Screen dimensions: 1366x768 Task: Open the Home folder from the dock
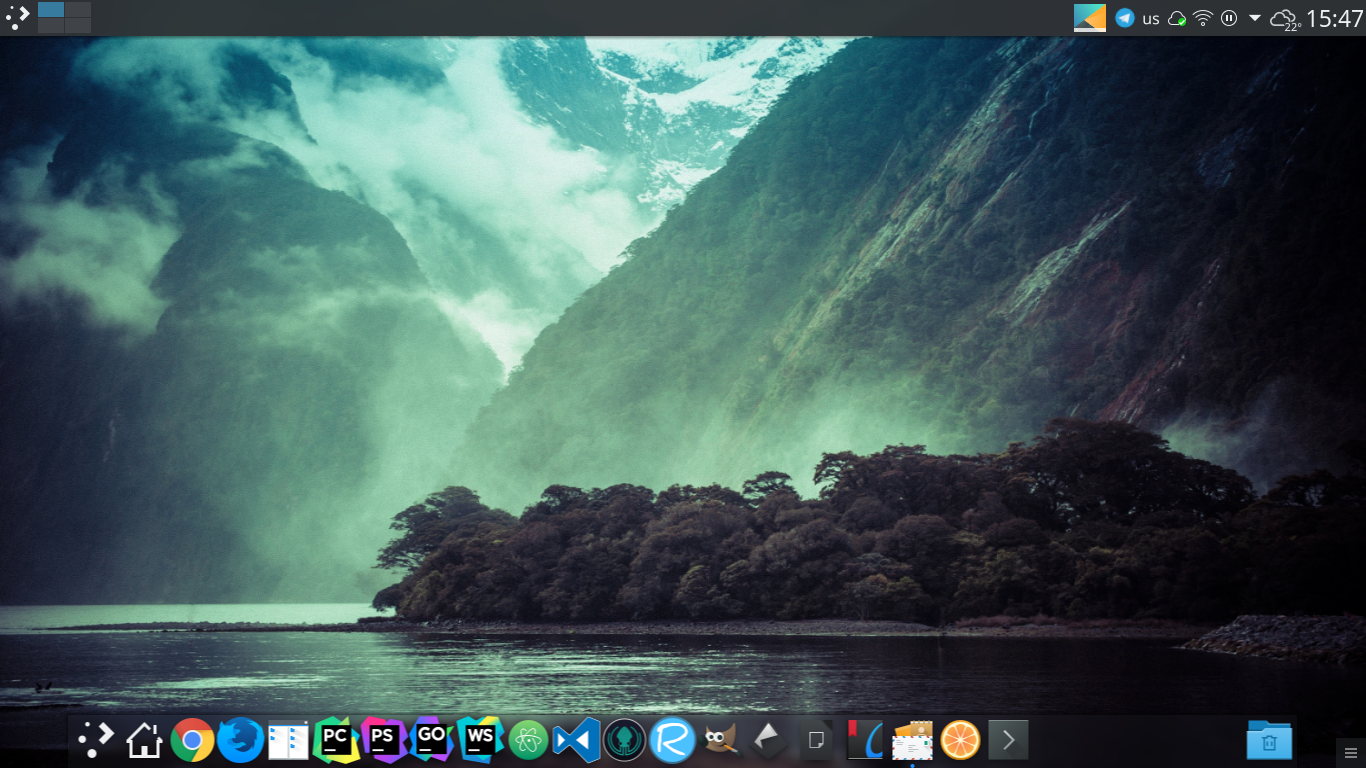point(144,740)
